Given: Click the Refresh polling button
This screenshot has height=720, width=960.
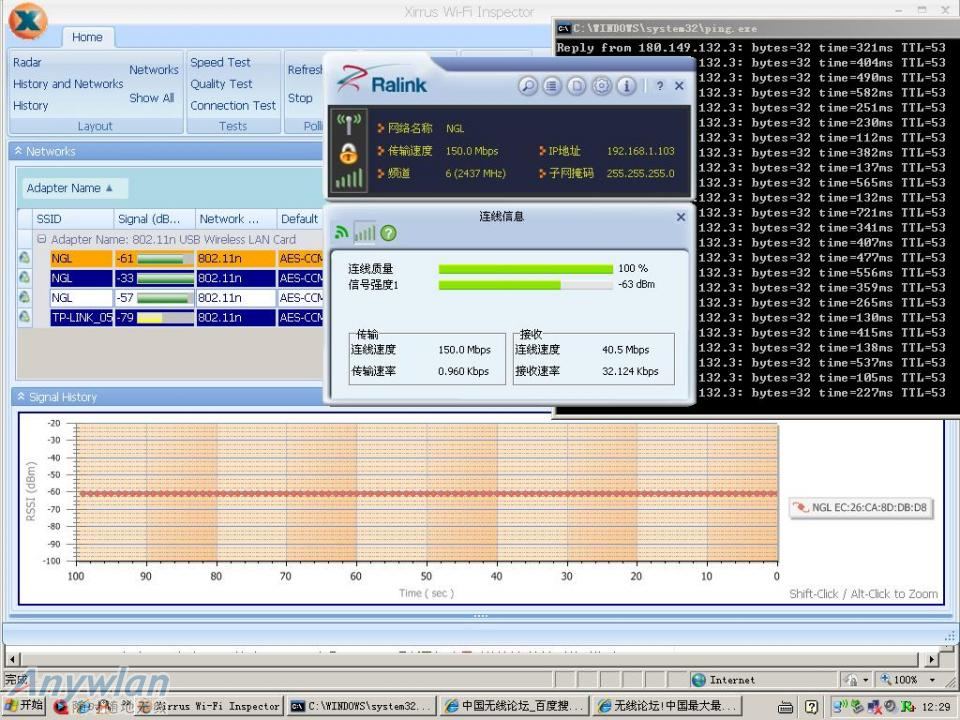Looking at the screenshot, I should tap(305, 70).
